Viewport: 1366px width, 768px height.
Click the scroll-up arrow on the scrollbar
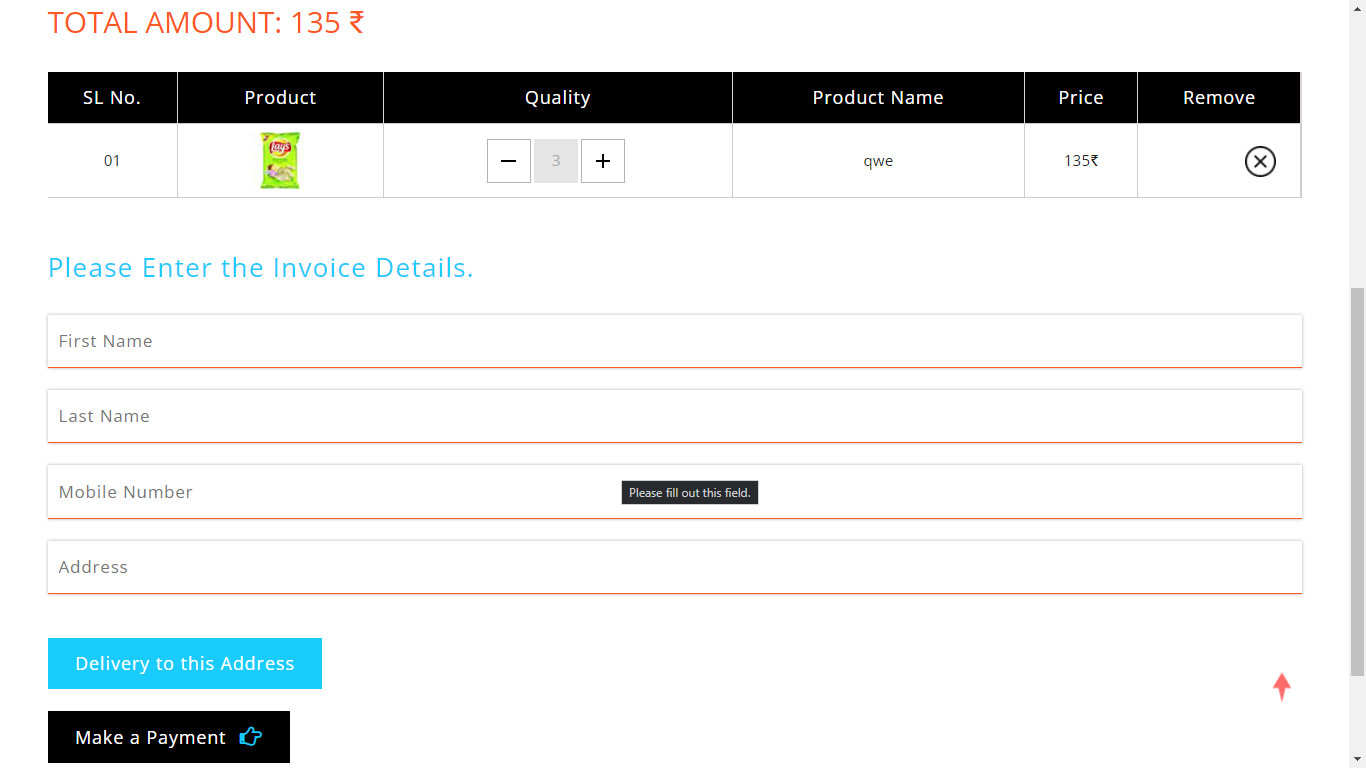(x=1357, y=8)
